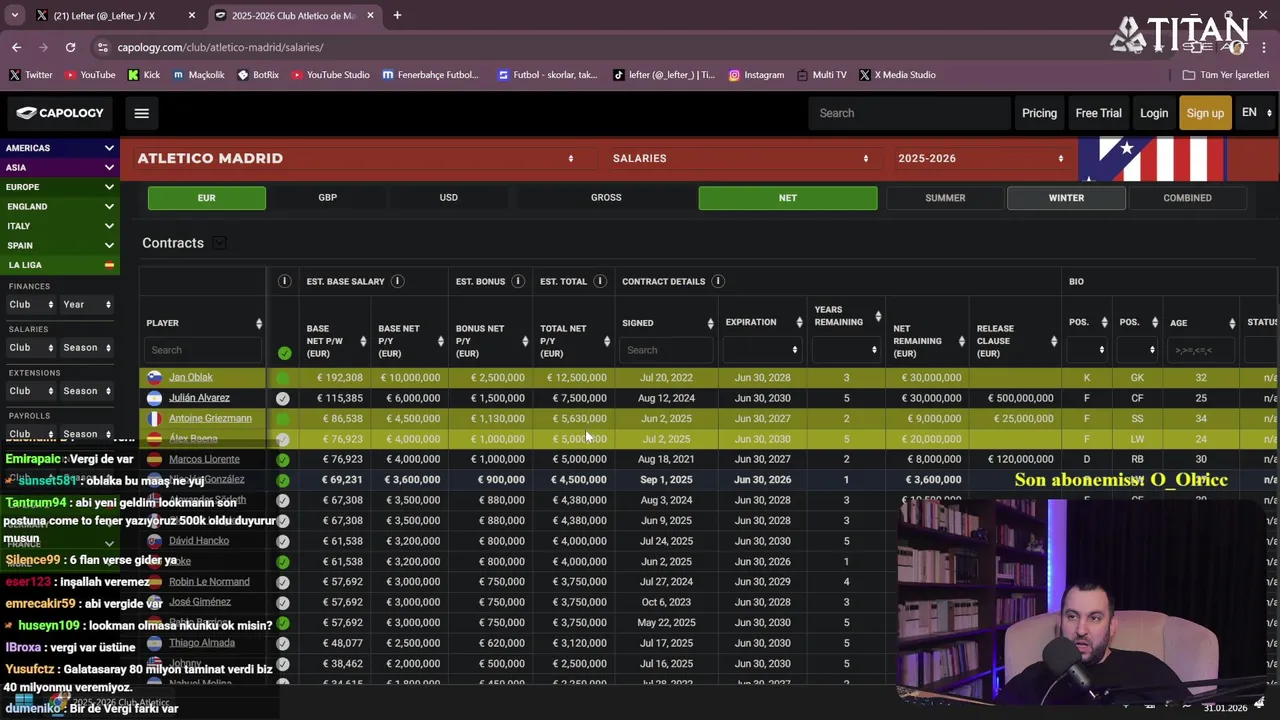Open the Pricing page
This screenshot has width=1280, height=720.
pyautogui.click(x=1039, y=113)
